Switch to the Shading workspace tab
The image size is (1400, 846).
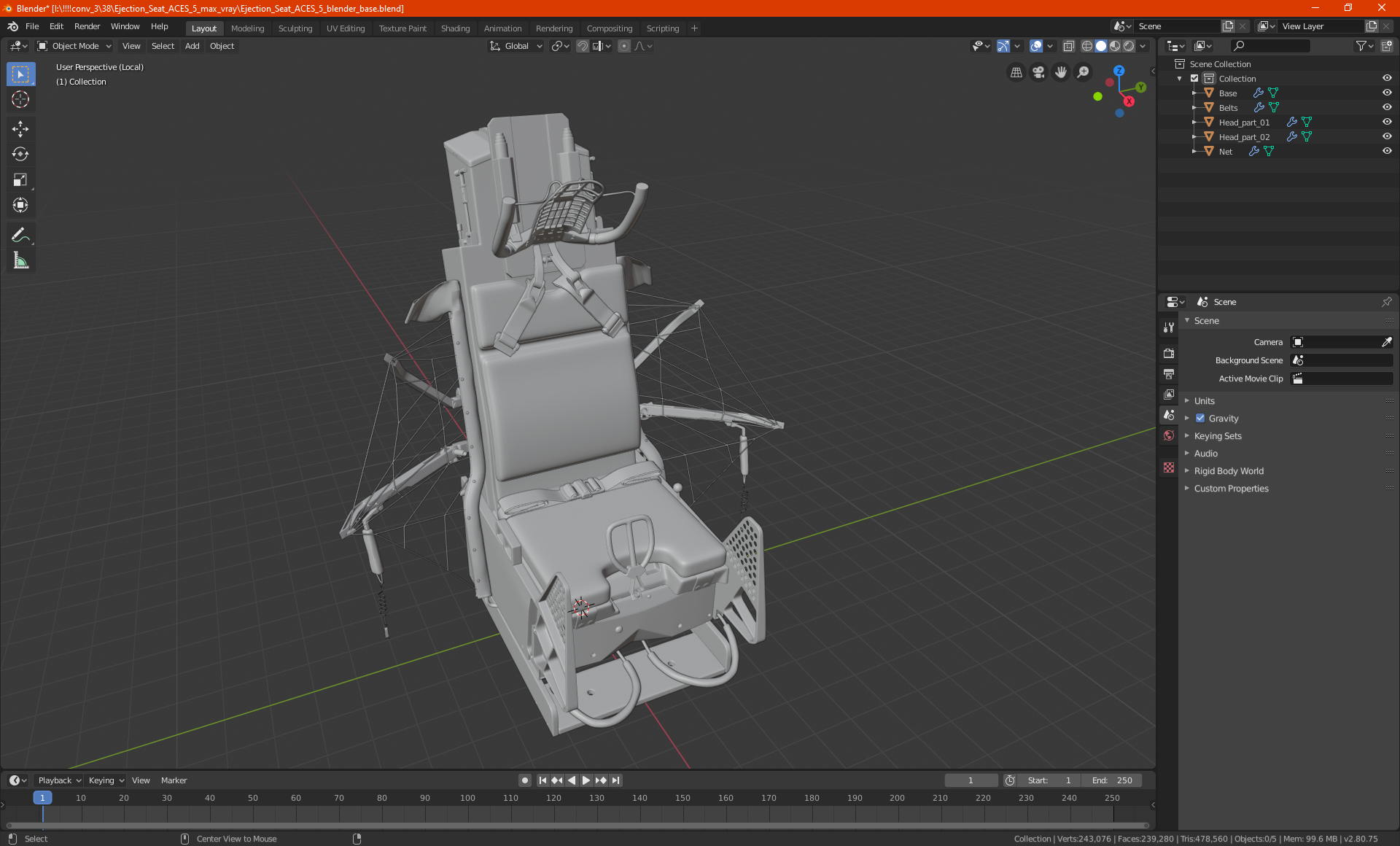455,28
